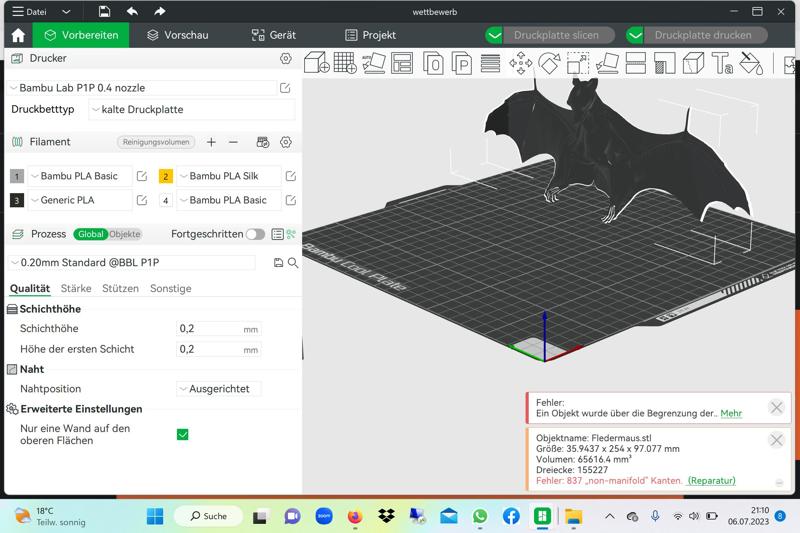Click the add cube primitive toolbar icon

(316, 64)
